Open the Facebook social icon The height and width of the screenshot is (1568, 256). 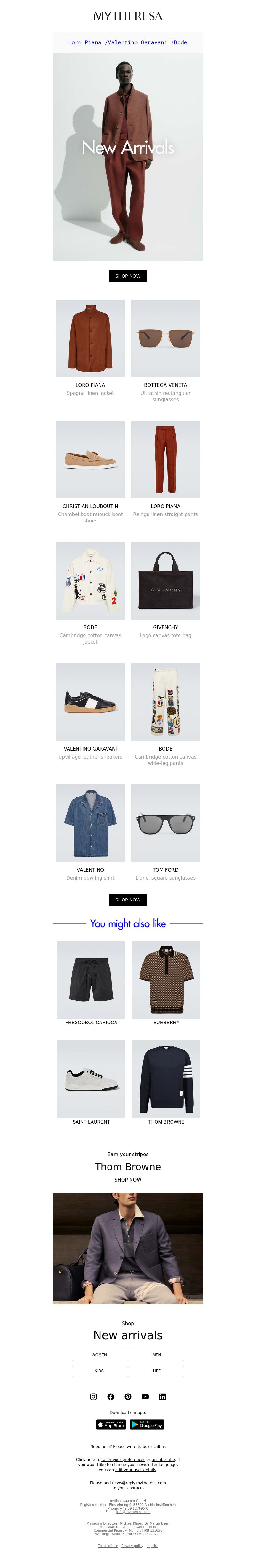click(x=110, y=1396)
